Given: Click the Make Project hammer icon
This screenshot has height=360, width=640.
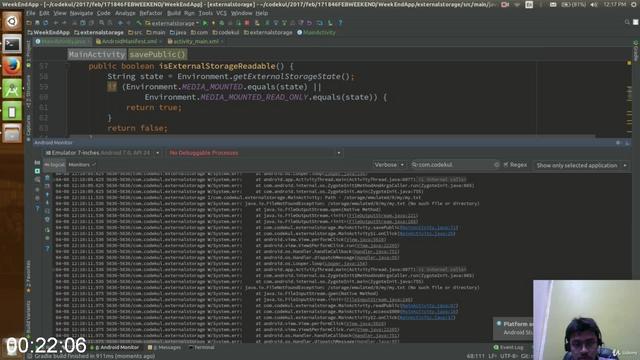Looking at the screenshot, I should coord(139,23).
